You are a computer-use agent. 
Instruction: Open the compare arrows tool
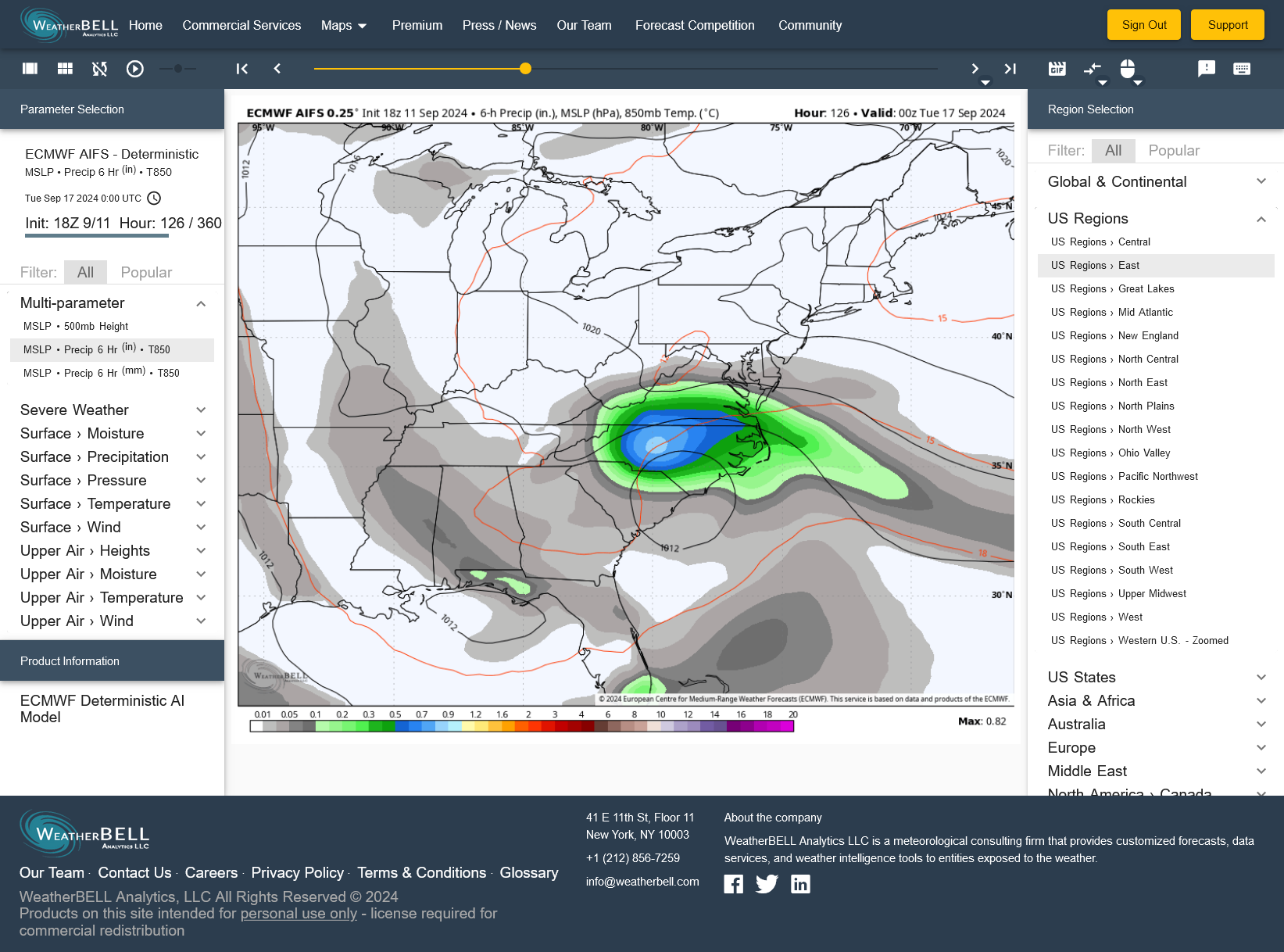1093,69
